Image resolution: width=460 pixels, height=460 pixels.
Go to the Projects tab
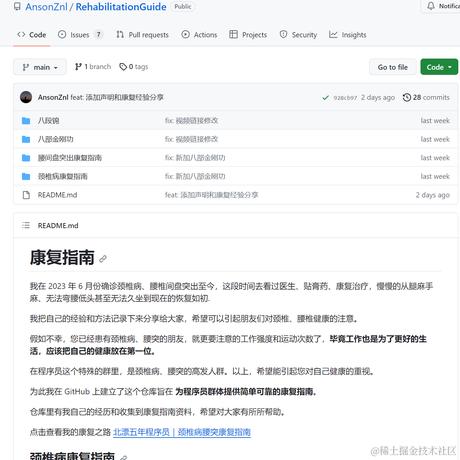click(x=248, y=35)
